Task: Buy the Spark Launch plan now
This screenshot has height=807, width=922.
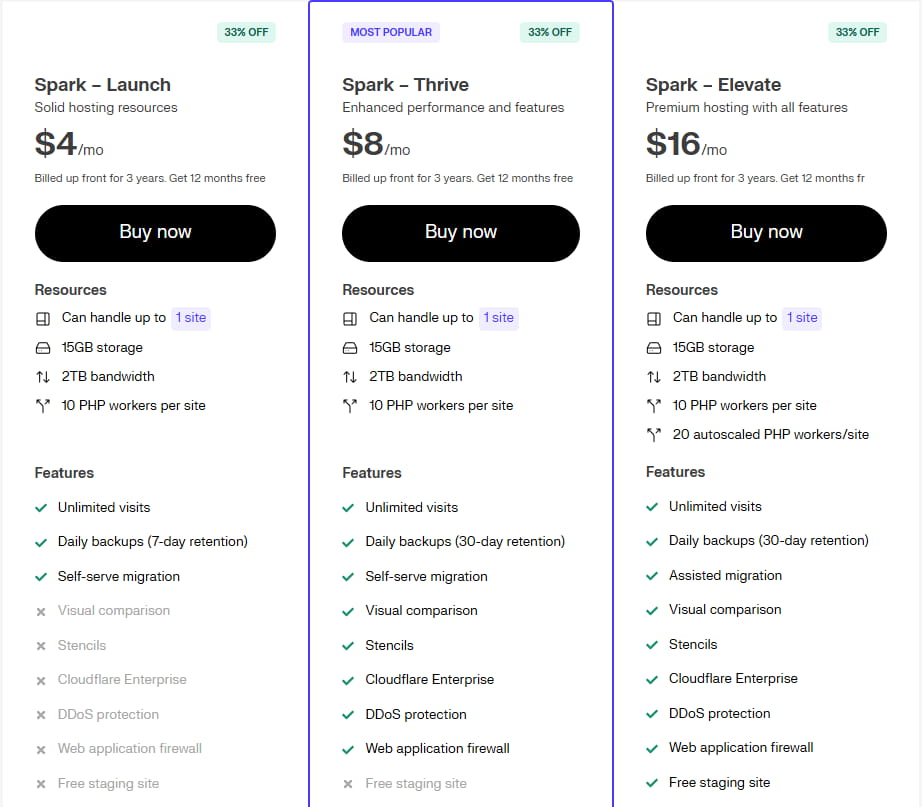Action: click(155, 232)
